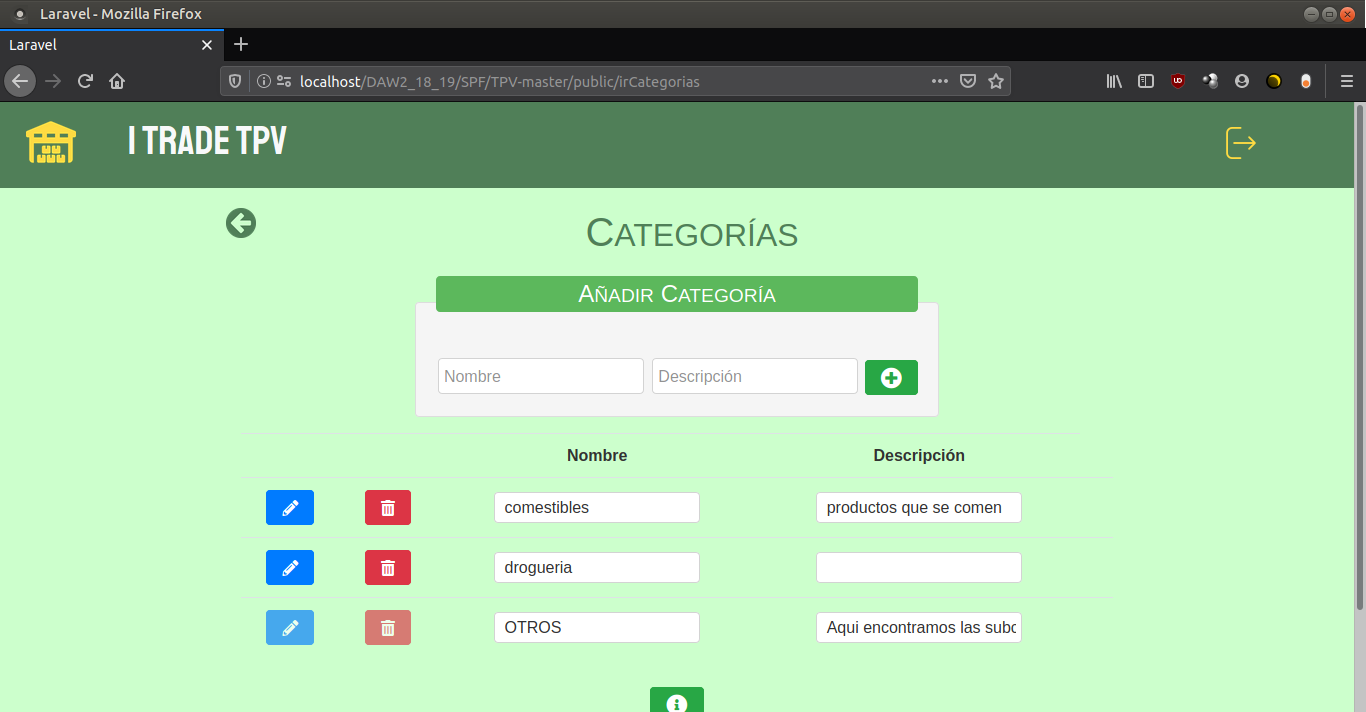
Task: Click the yellow warehouse logo icon
Action: pyautogui.click(x=51, y=143)
